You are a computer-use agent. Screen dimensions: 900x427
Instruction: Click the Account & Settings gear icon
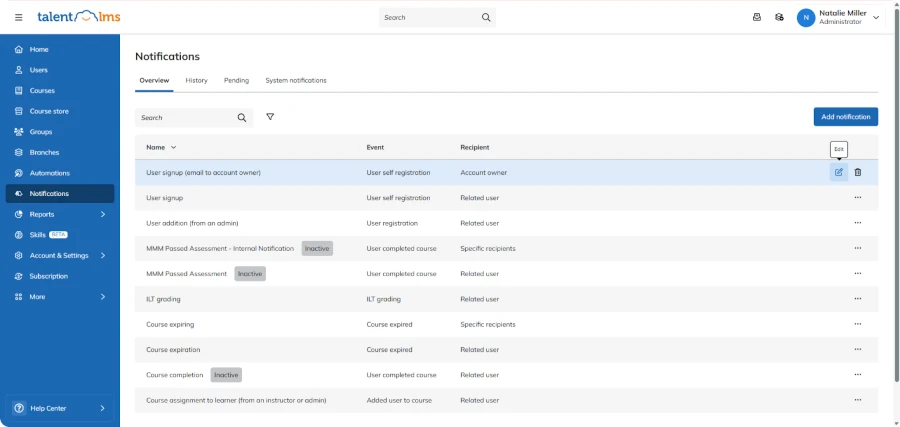pyautogui.click(x=18, y=256)
